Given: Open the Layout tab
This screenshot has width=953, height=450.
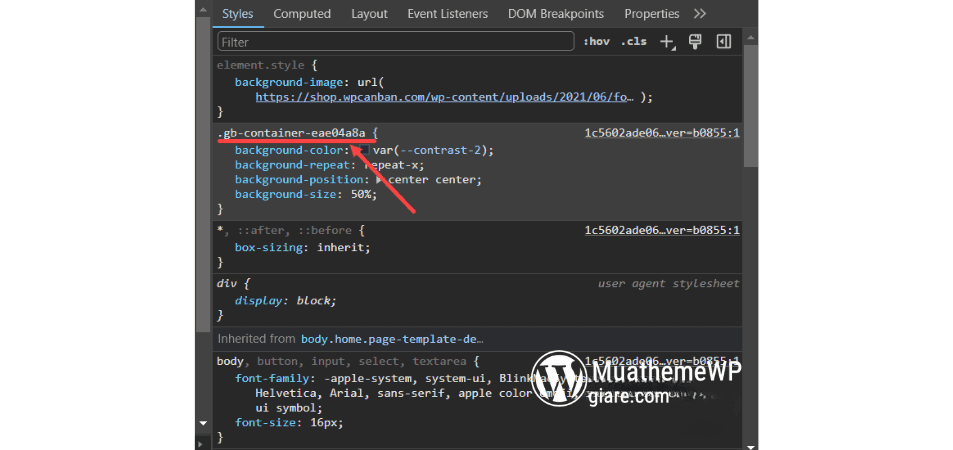Looking at the screenshot, I should 369,14.
